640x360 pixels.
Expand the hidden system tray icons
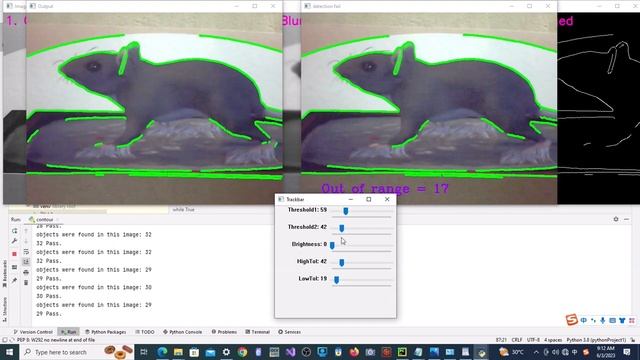(536, 352)
